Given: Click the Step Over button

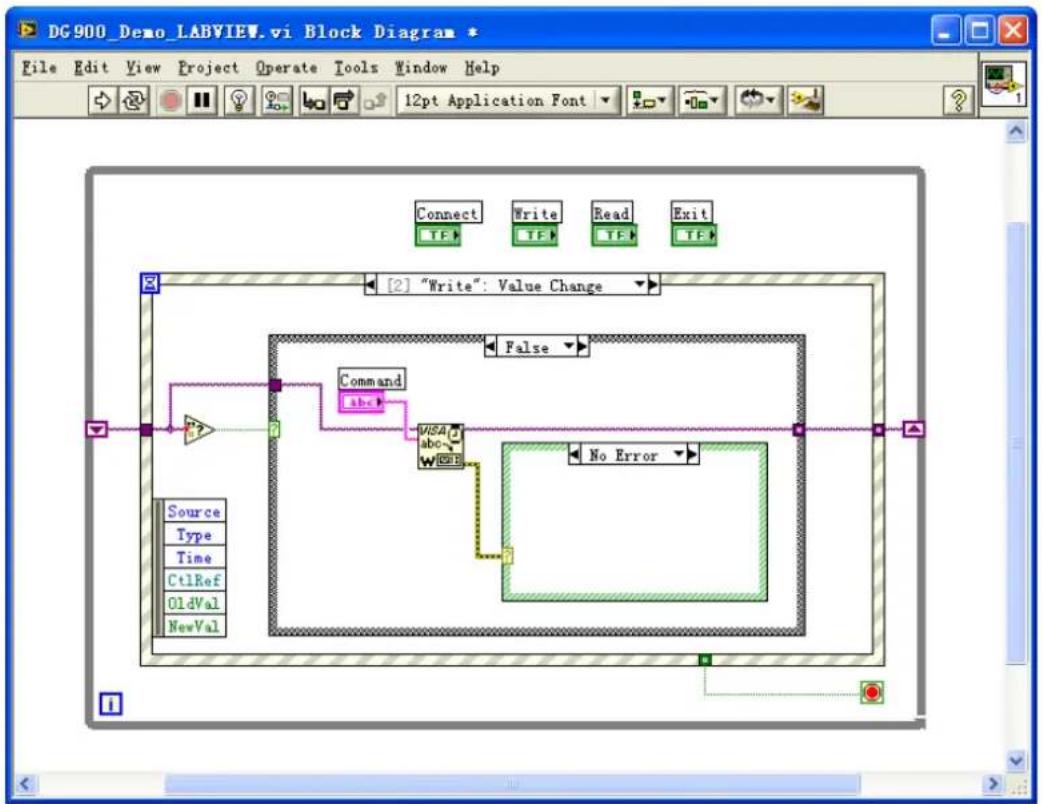Looking at the screenshot, I should tap(344, 101).
